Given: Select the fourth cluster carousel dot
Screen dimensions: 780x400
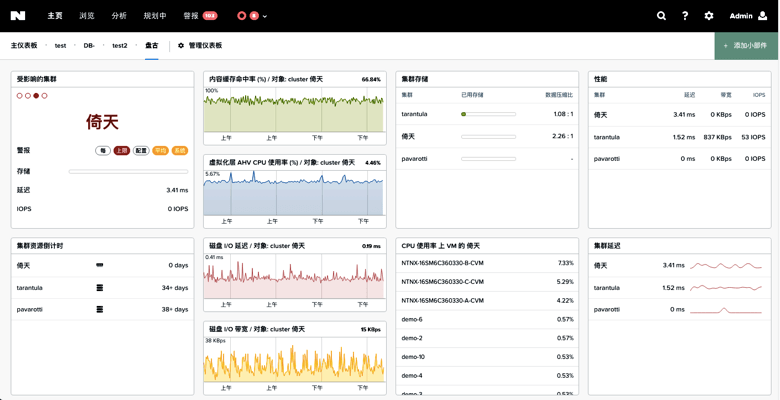Looking at the screenshot, I should 45,96.
